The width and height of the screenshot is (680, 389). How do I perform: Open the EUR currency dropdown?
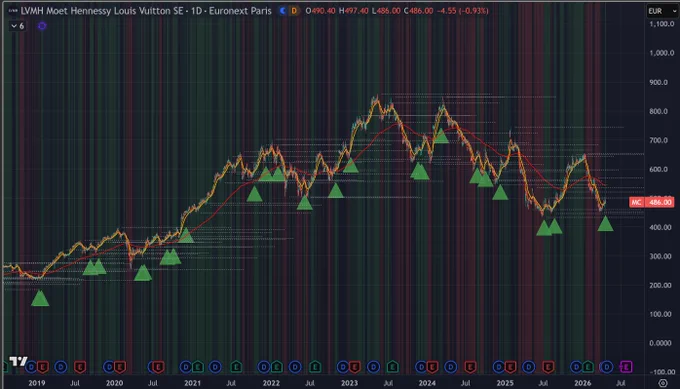tap(662, 11)
